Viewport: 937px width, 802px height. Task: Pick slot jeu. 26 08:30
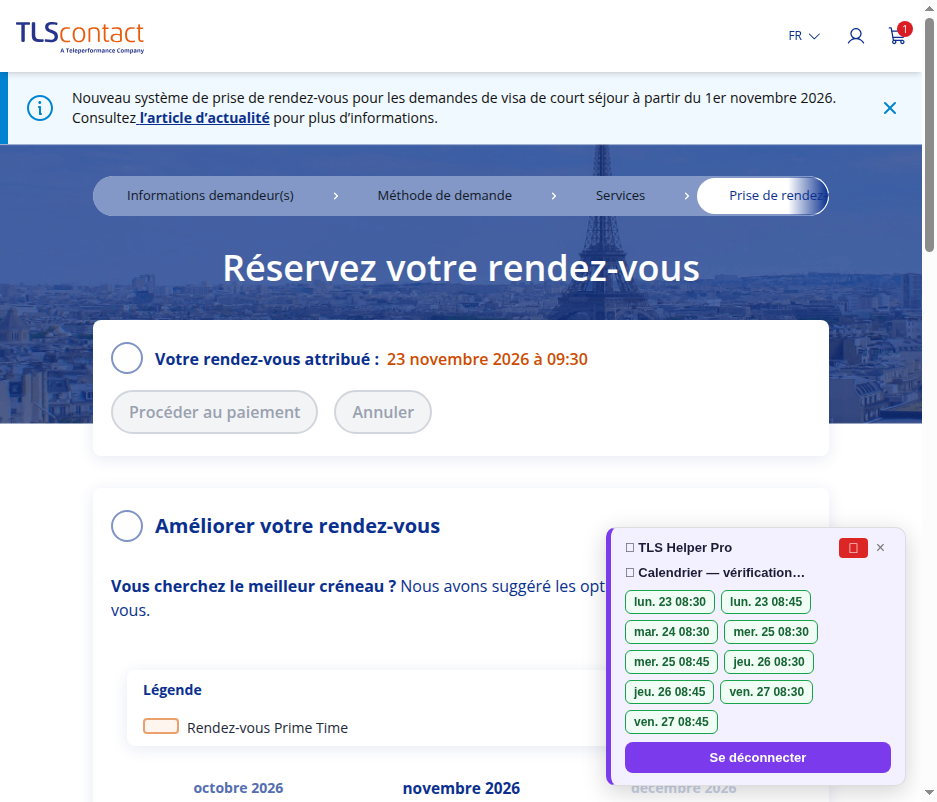point(769,662)
